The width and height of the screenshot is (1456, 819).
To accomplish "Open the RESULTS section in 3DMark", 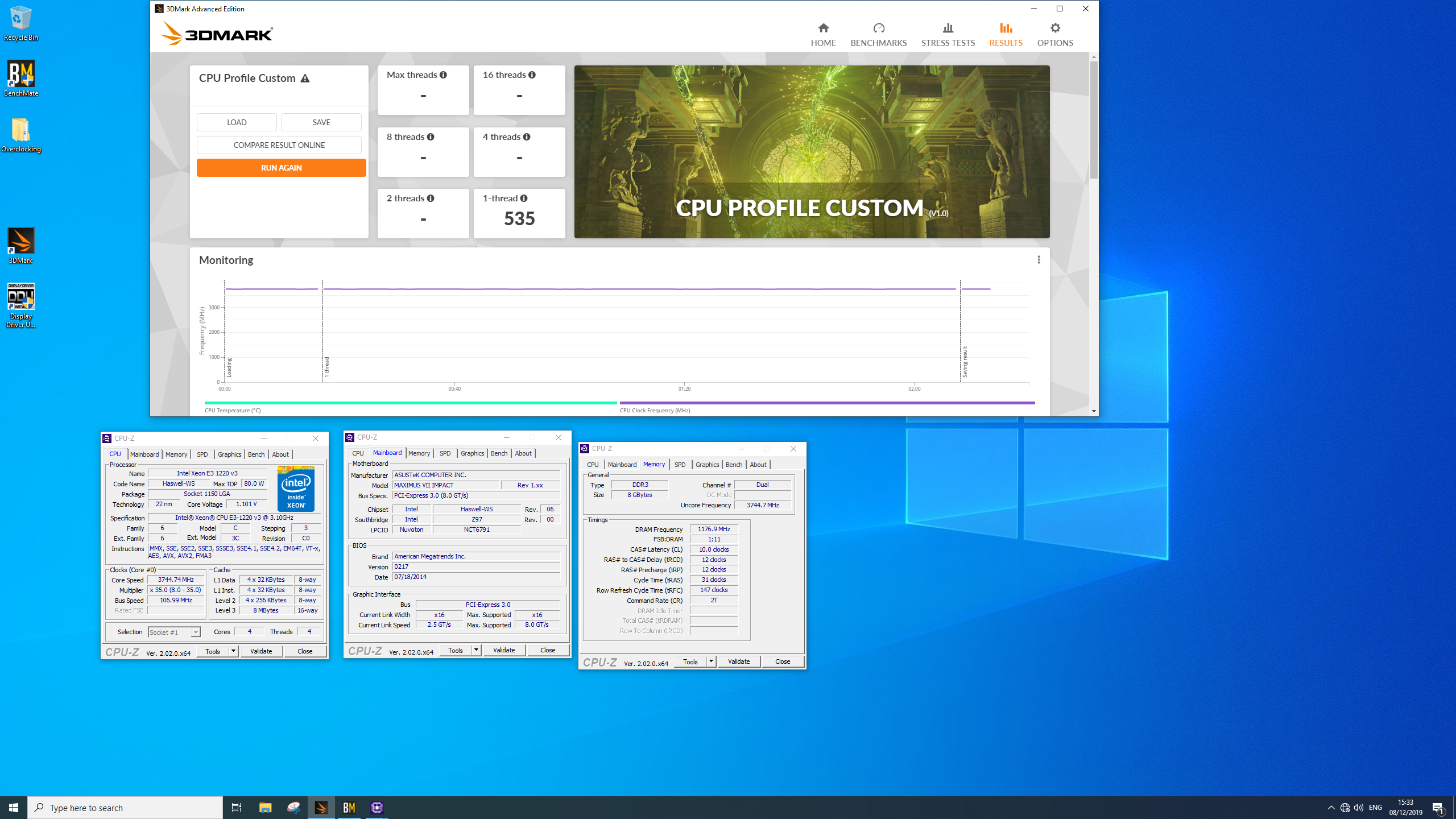I will (1006, 35).
